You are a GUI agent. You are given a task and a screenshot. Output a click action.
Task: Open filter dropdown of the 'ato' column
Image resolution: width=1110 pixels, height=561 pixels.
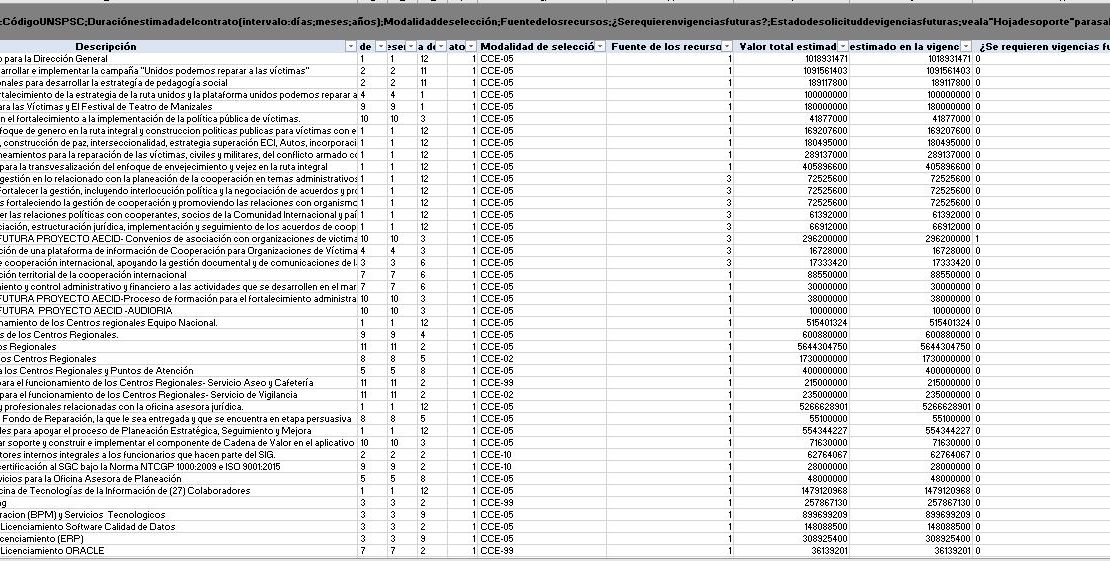click(x=471, y=47)
